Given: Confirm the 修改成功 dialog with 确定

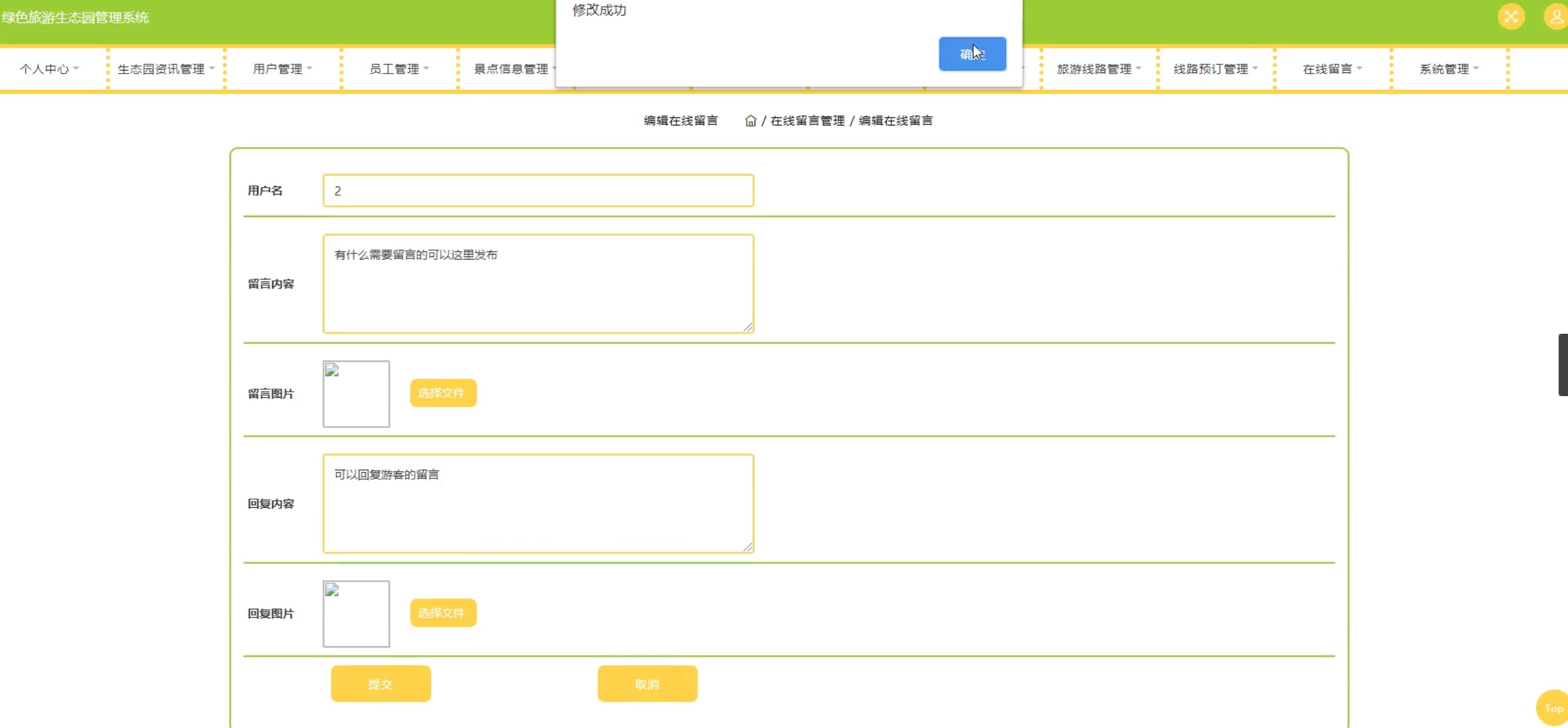Looking at the screenshot, I should point(972,54).
